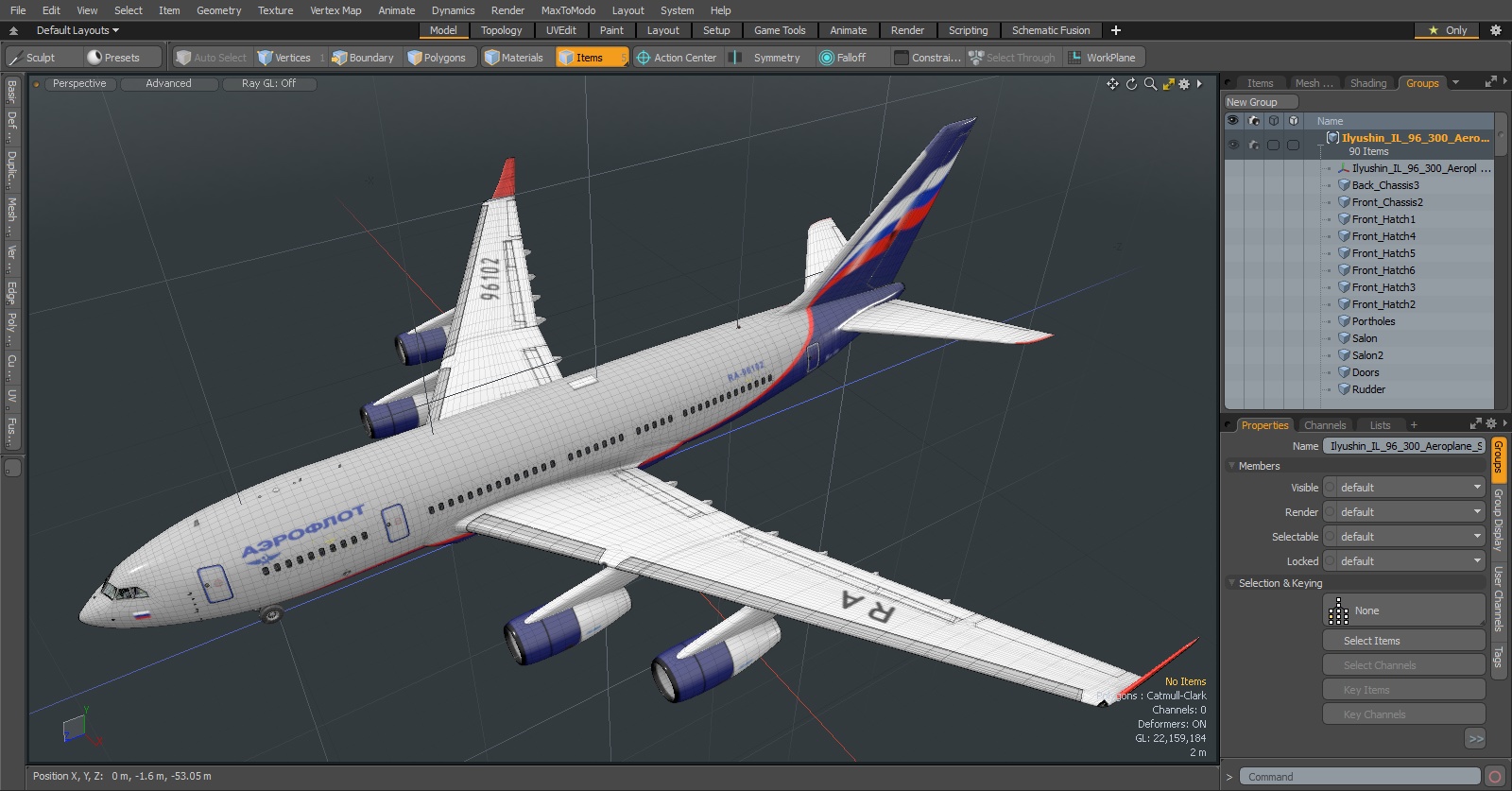1512x791 pixels.
Task: Toggle Select Through option
Action: (x=1011, y=58)
